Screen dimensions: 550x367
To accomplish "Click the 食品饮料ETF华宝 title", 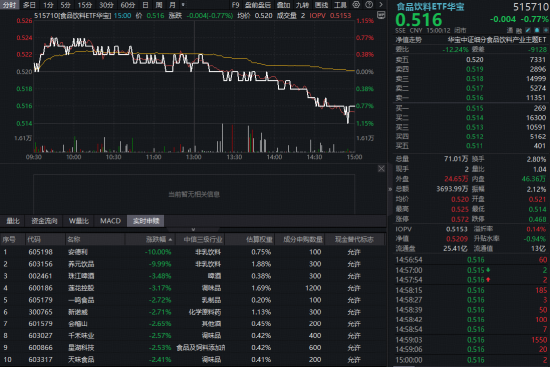I will [x=430, y=7].
